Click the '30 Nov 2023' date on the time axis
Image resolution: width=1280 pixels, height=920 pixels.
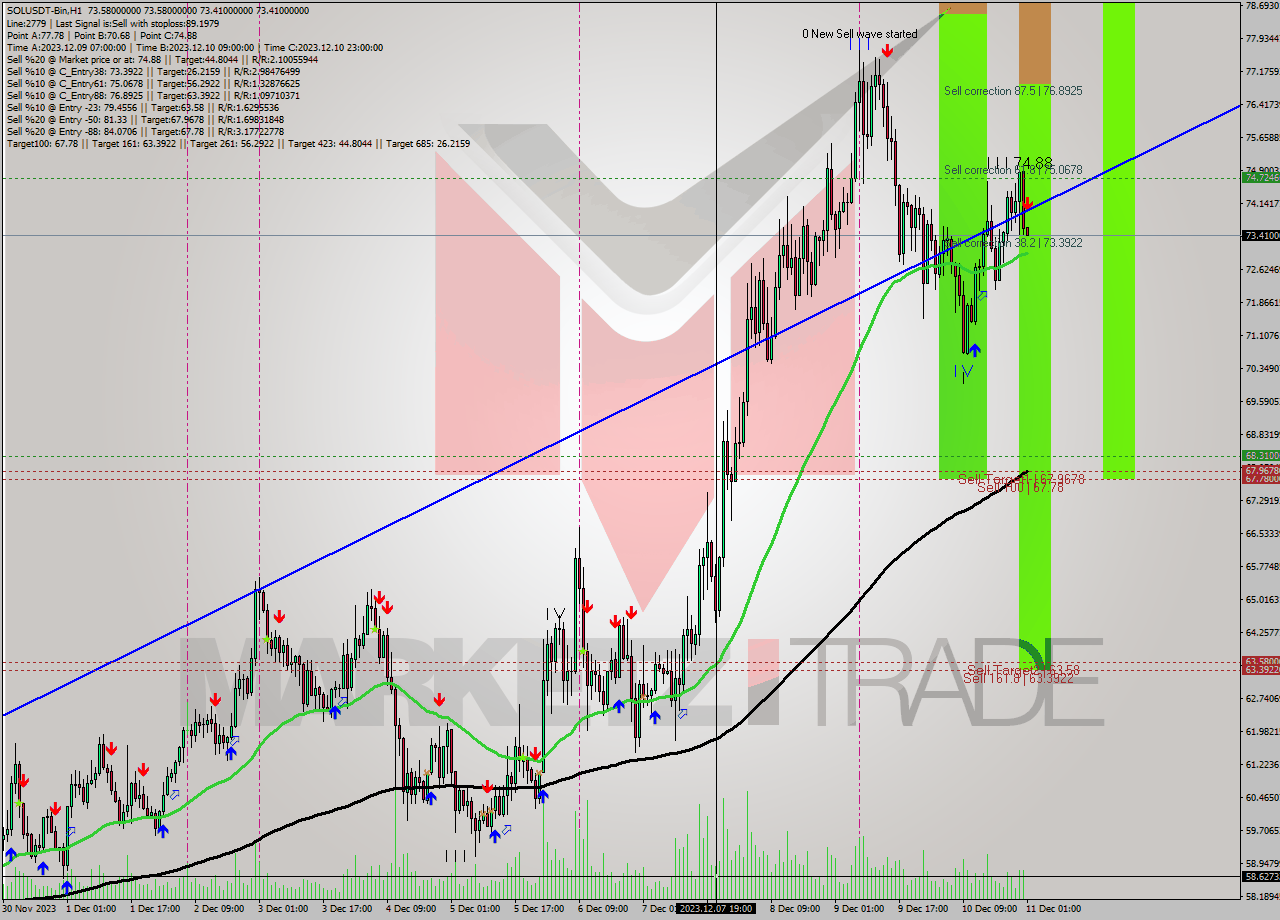tap(29, 909)
